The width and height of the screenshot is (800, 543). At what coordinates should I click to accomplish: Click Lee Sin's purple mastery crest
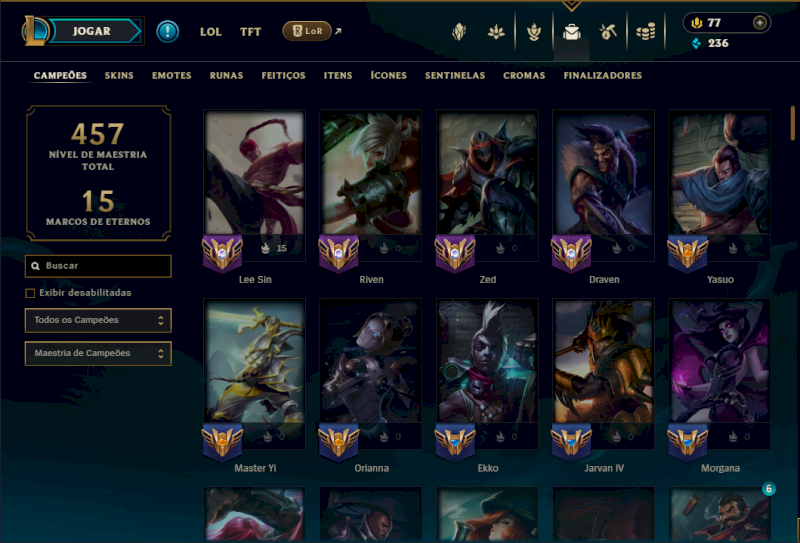point(222,253)
